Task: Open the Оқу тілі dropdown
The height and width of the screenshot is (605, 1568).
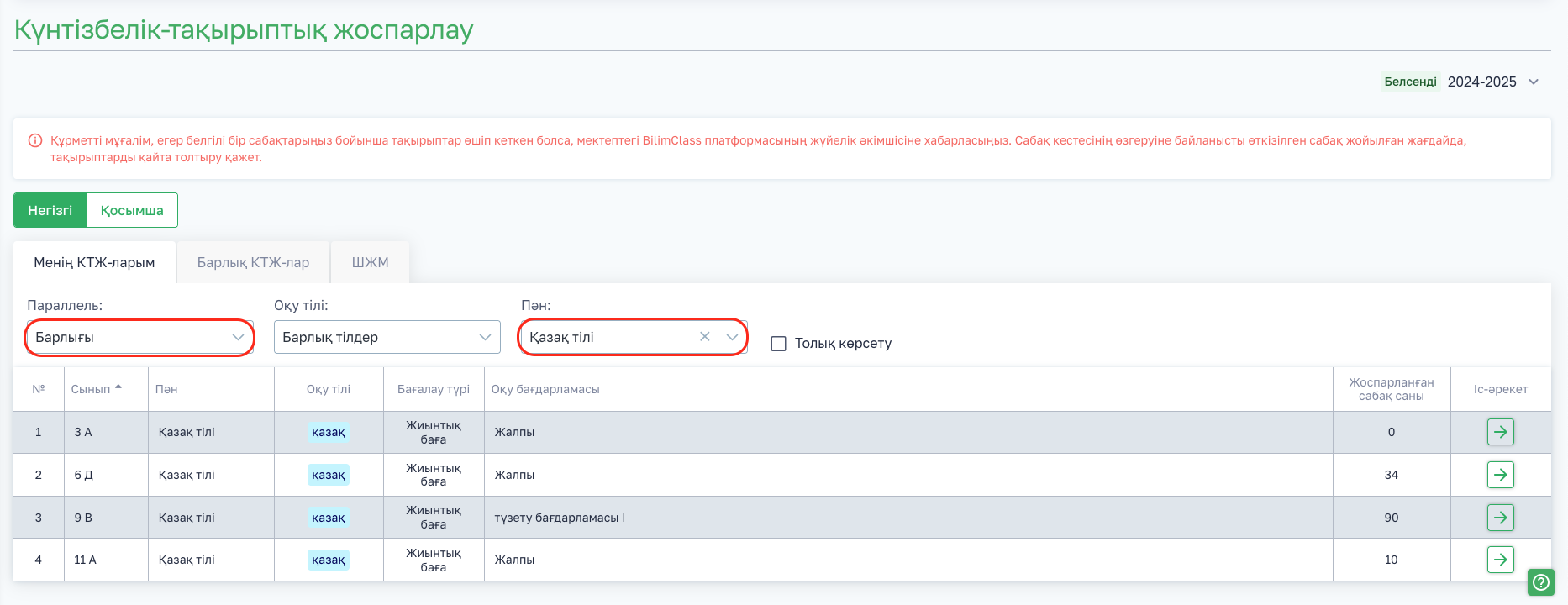Action: point(387,337)
